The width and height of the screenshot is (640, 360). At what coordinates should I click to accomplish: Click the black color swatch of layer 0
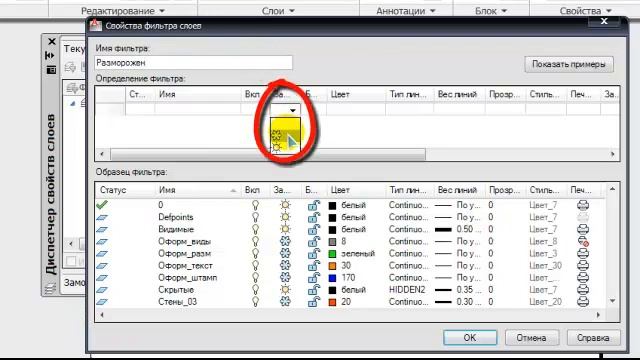click(332, 205)
